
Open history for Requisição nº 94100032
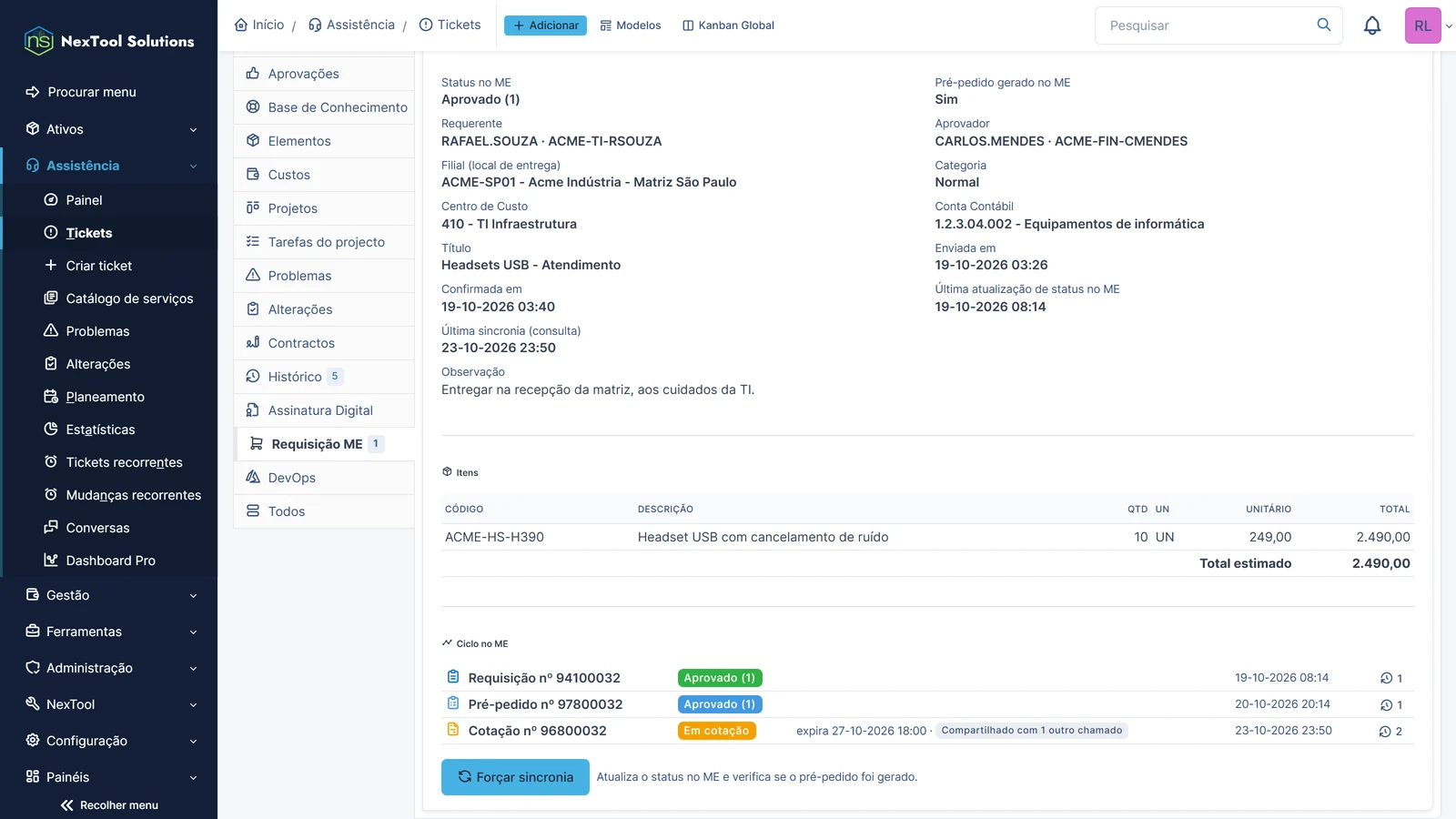click(1391, 678)
